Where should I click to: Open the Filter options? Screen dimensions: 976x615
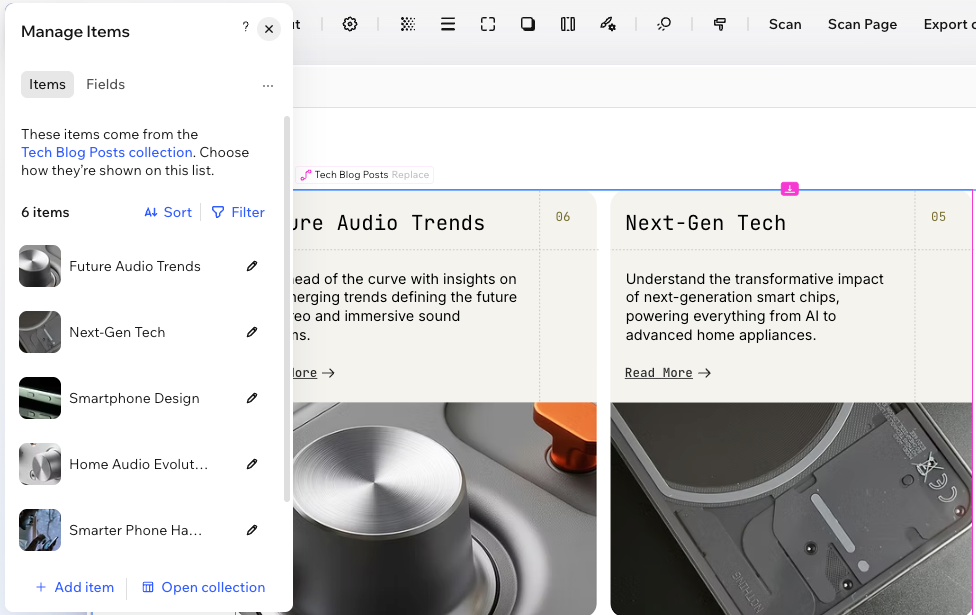pos(238,212)
